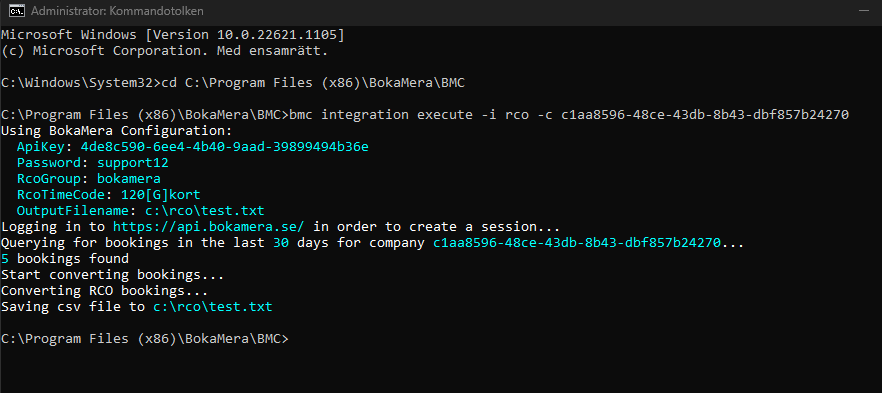Click the '30' days value in query line
882x393 pixels.
pyautogui.click(x=281, y=243)
